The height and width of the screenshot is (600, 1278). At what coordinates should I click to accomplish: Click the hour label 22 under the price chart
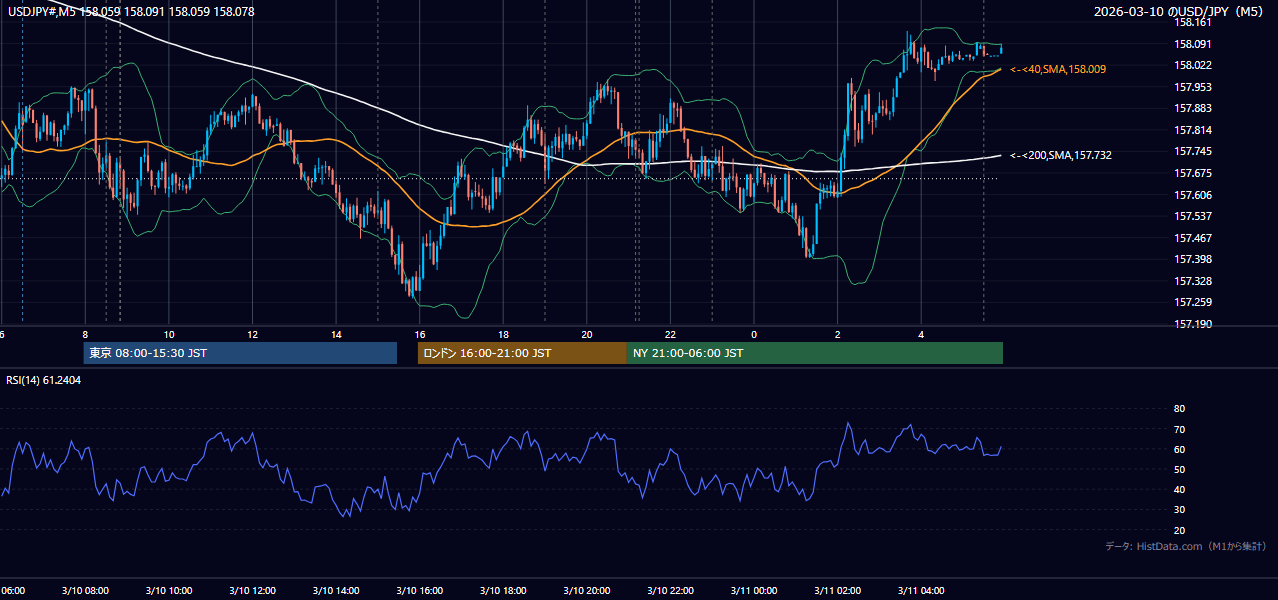[x=671, y=334]
